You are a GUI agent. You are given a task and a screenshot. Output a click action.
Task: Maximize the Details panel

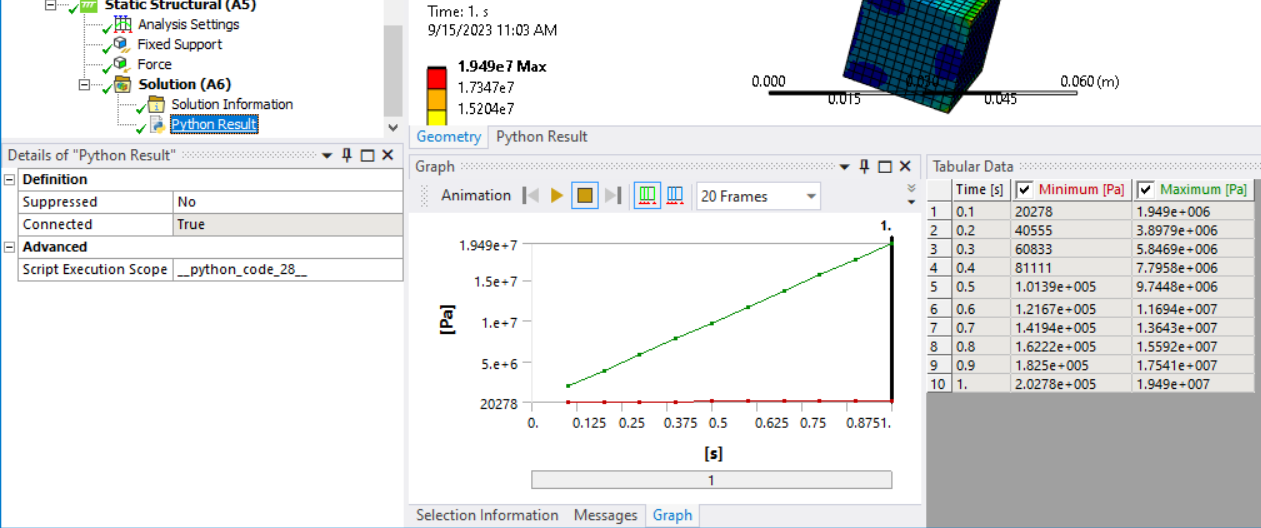[367, 155]
